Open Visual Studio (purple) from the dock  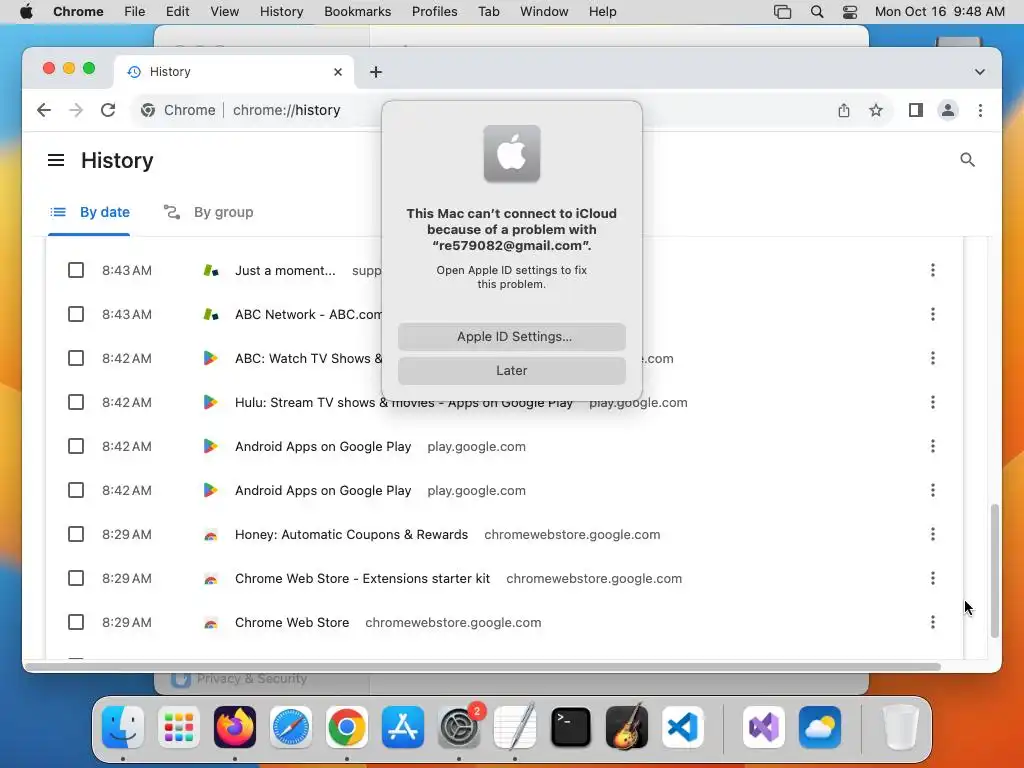763,727
